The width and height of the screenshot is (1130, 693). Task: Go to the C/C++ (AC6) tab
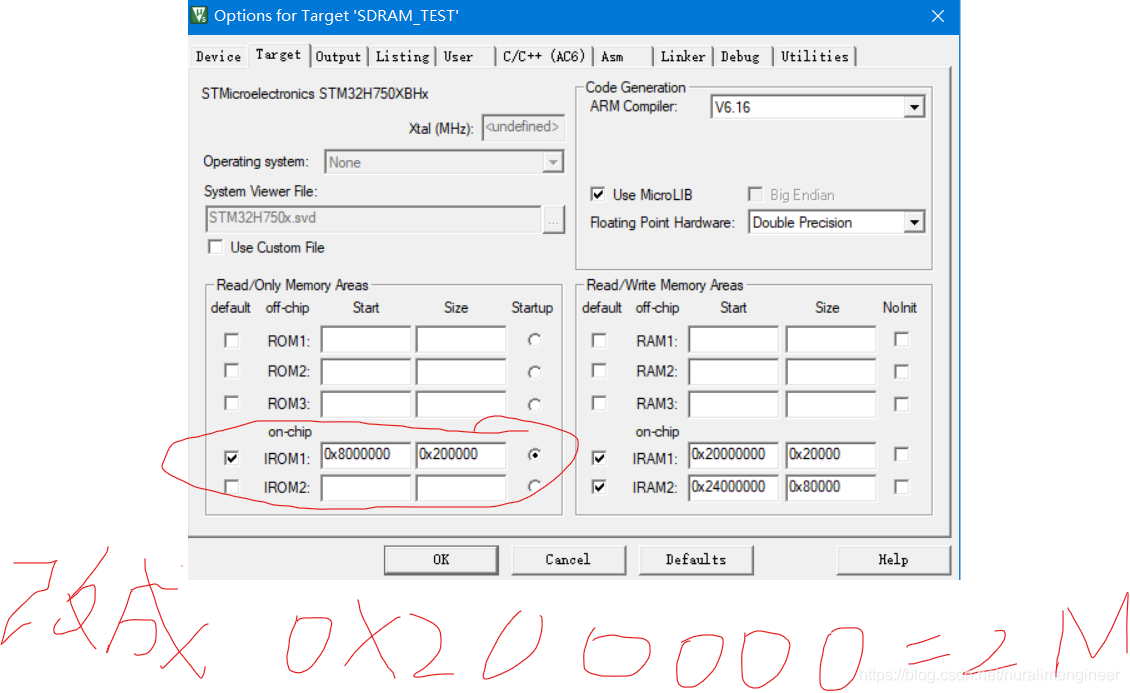pos(544,56)
